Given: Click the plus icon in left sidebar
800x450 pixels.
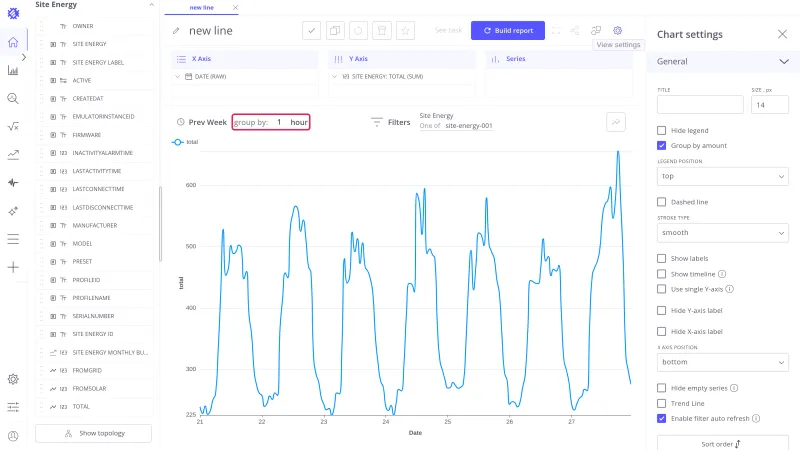Looking at the screenshot, I should 13,267.
